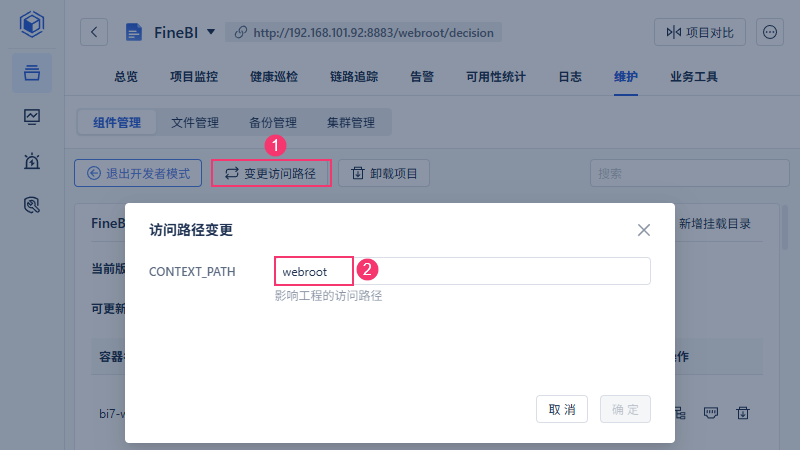This screenshot has height=450, width=800.
Task: Open the 健康巡检 menu tab
Action: click(x=274, y=77)
